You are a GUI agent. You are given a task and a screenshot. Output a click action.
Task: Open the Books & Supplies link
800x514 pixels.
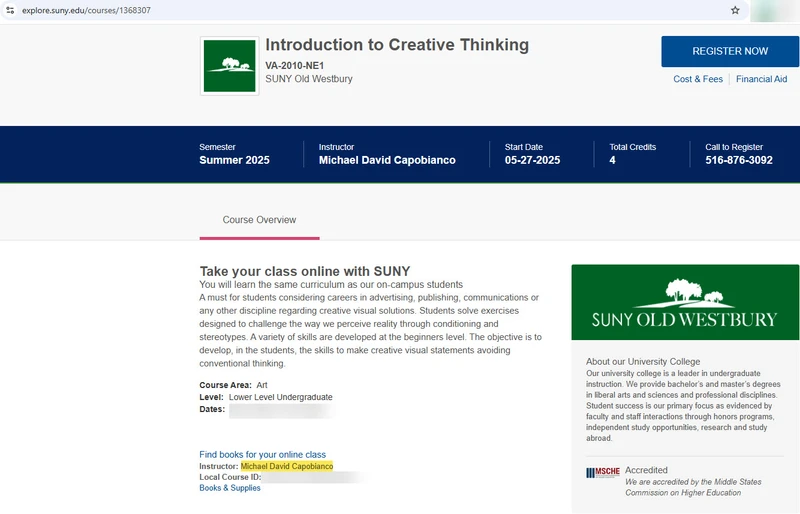(x=230, y=488)
